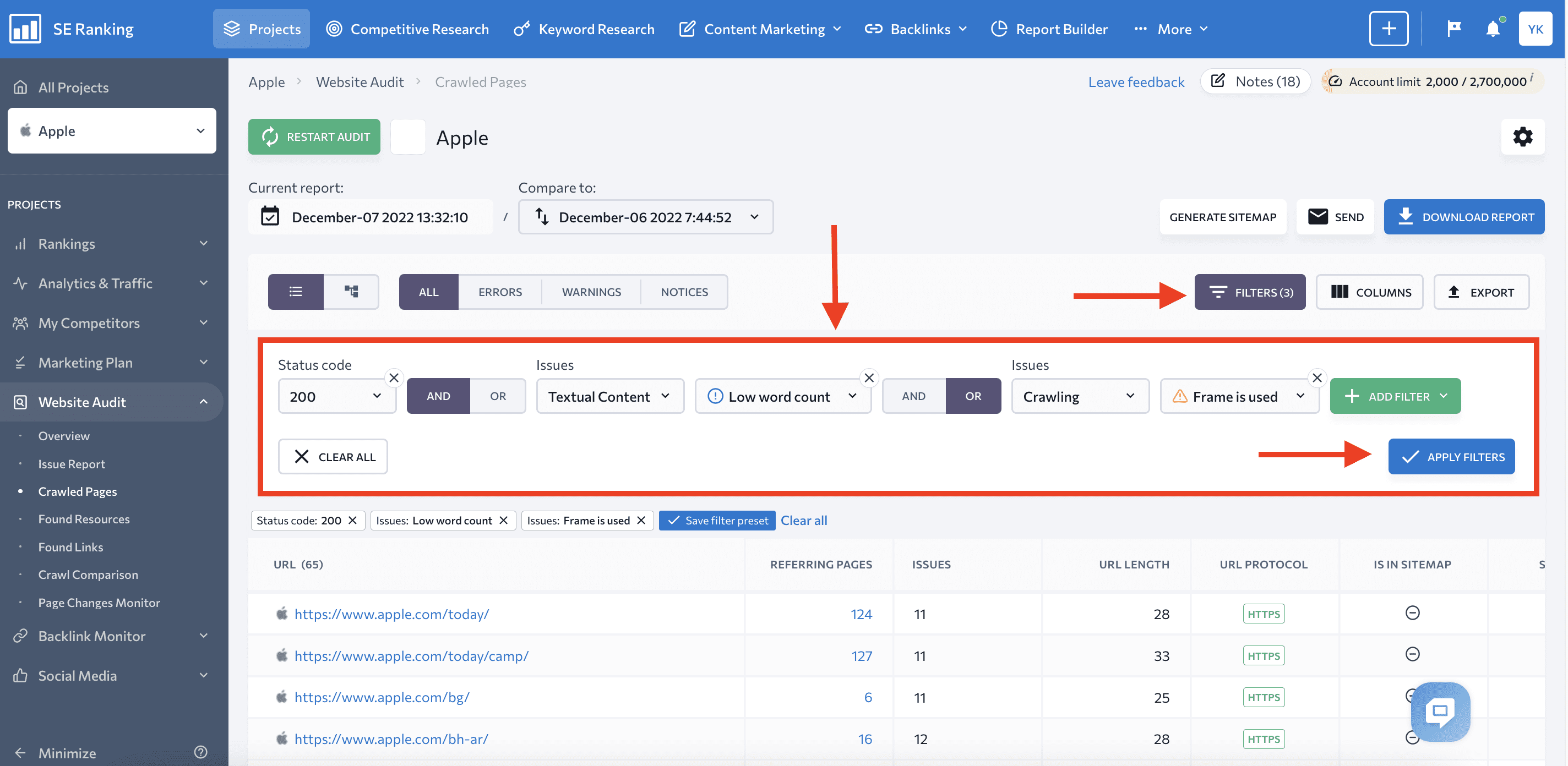
Task: Open the Textual Content category dropdown
Action: (610, 396)
